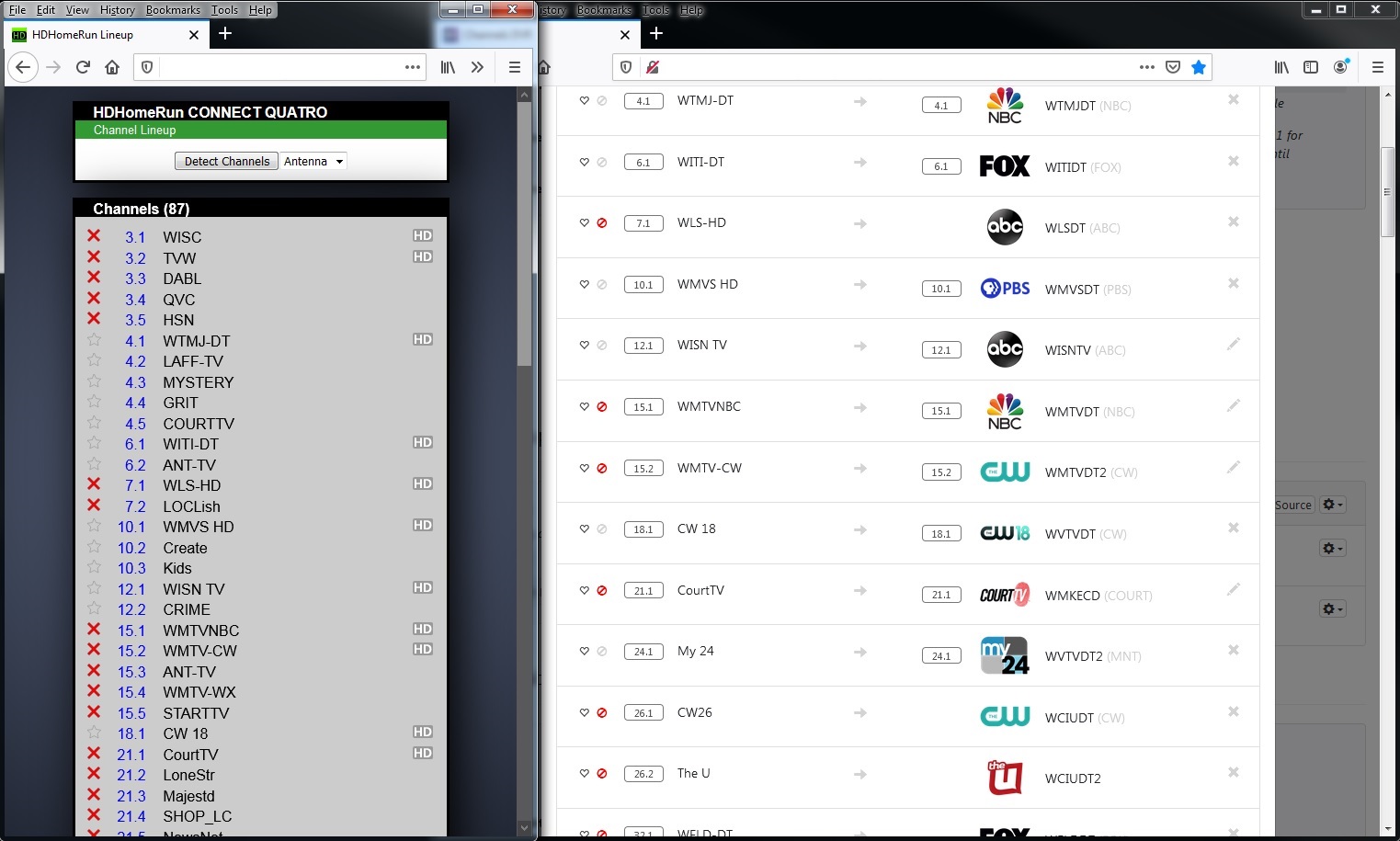Click the blue bookmark star icon
This screenshot has height=841, width=1400.
pos(1198,67)
